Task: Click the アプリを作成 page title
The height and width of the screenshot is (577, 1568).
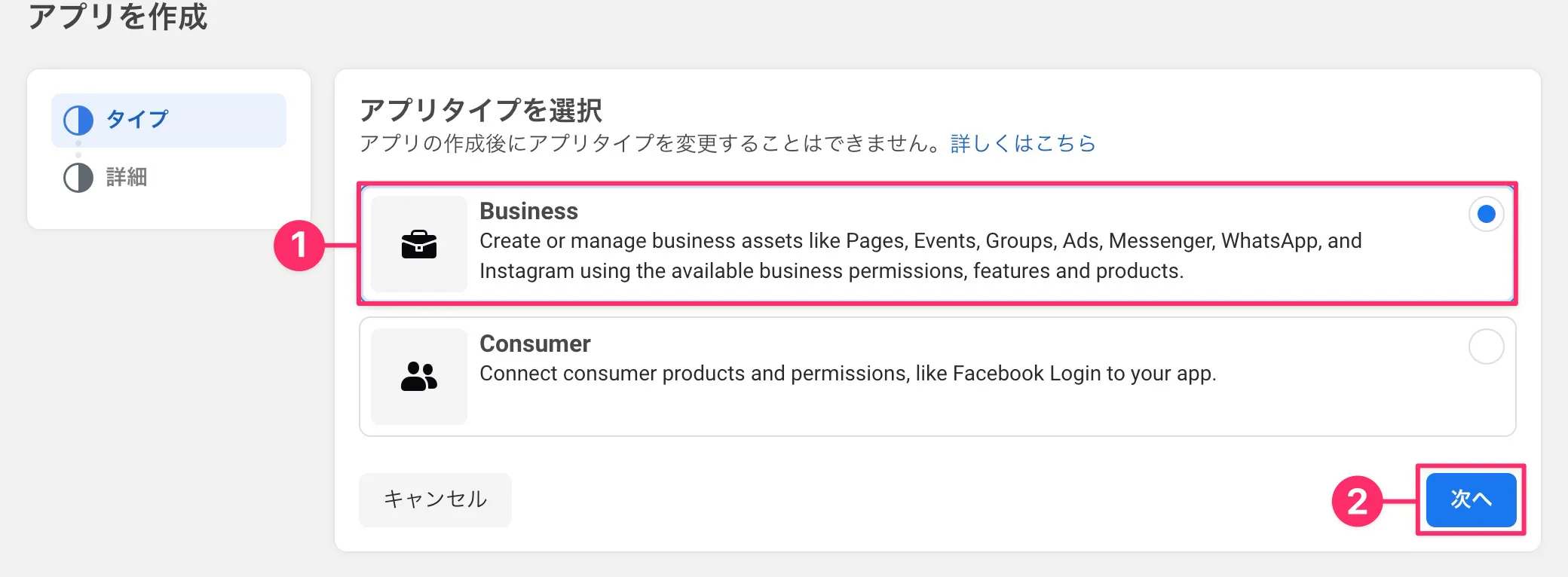Action: 118,17
